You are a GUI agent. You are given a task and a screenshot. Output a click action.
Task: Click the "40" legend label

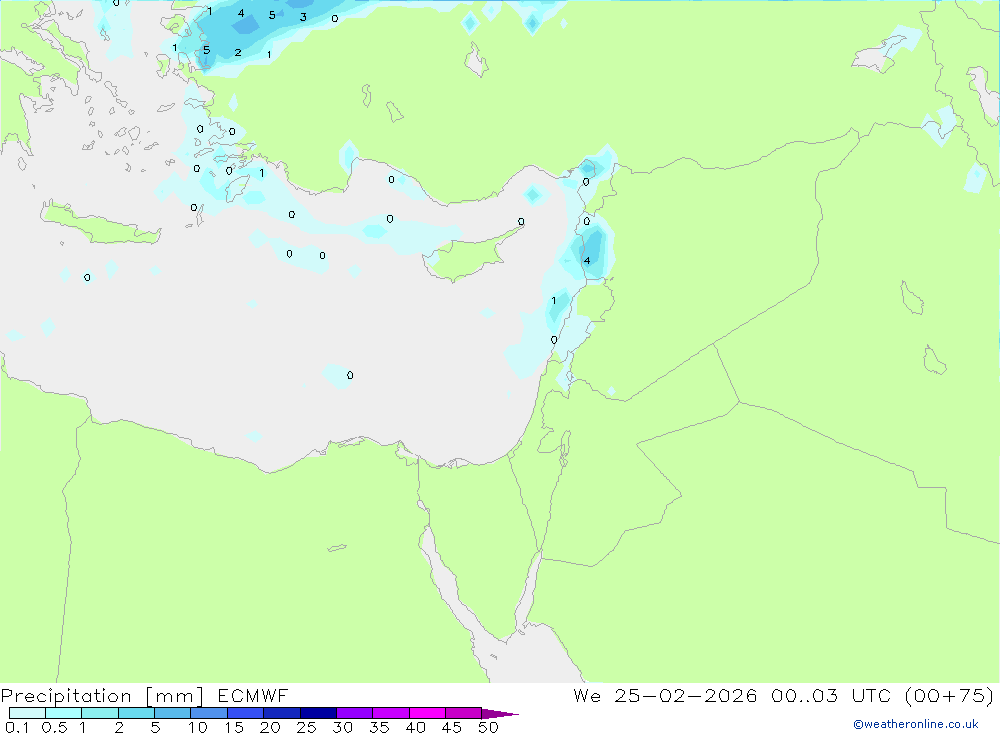click(416, 727)
